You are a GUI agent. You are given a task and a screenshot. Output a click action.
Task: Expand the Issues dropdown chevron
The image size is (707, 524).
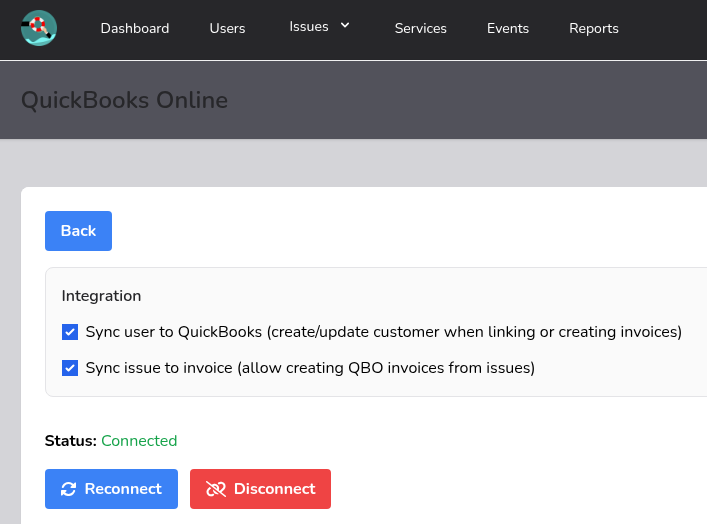point(345,25)
